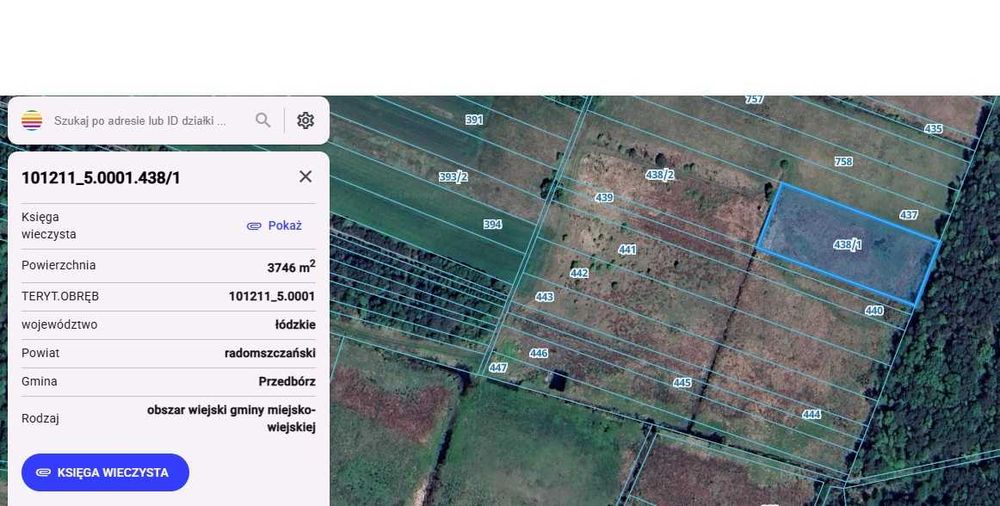1000x506 pixels.
Task: Click parcel label 437 on map
Action: pos(908,215)
